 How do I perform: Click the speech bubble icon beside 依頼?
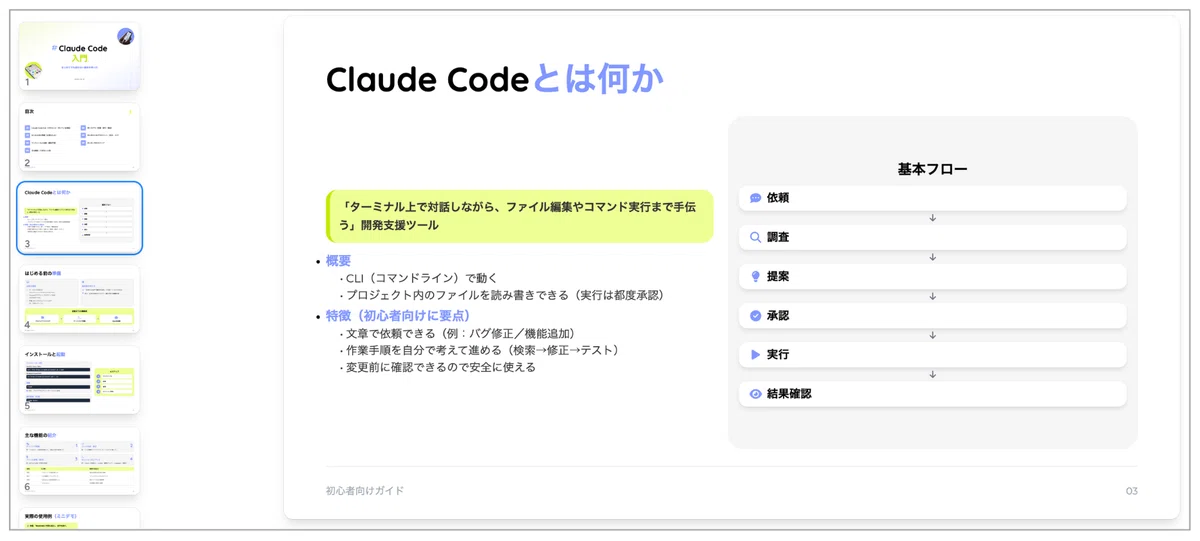tap(756, 198)
